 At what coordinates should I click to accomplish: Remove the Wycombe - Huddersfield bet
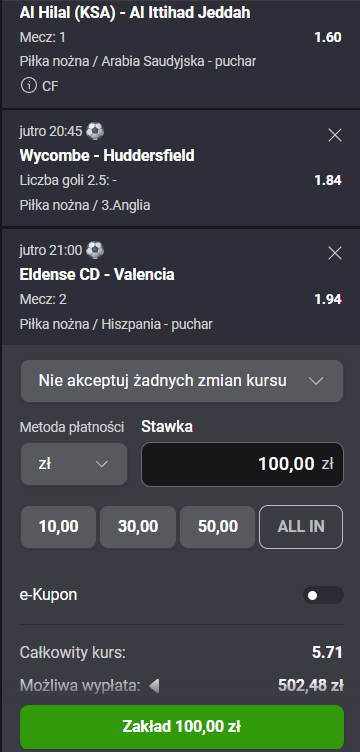pyautogui.click(x=335, y=136)
